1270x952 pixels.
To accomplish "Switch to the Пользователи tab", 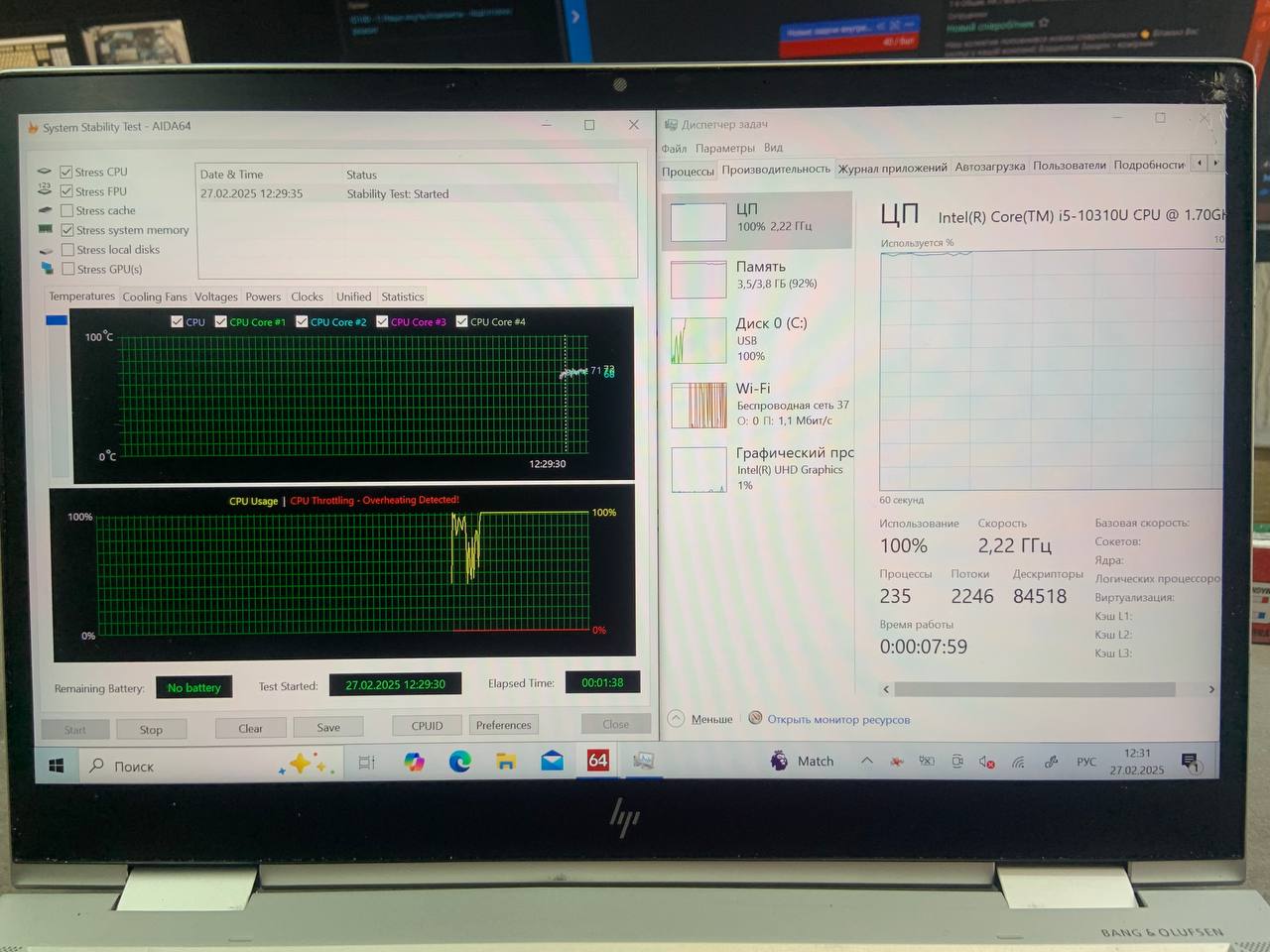I will pos(1069,166).
